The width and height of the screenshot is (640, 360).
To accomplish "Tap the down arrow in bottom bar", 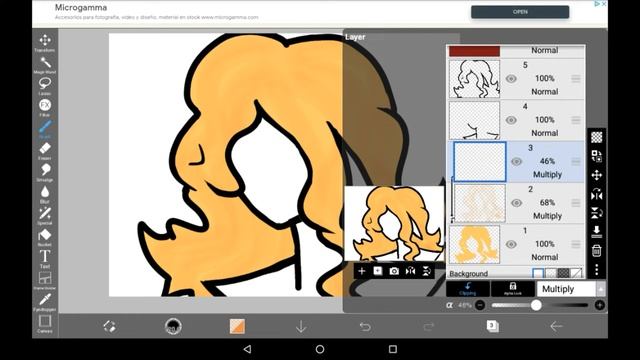I will click(x=301, y=326).
